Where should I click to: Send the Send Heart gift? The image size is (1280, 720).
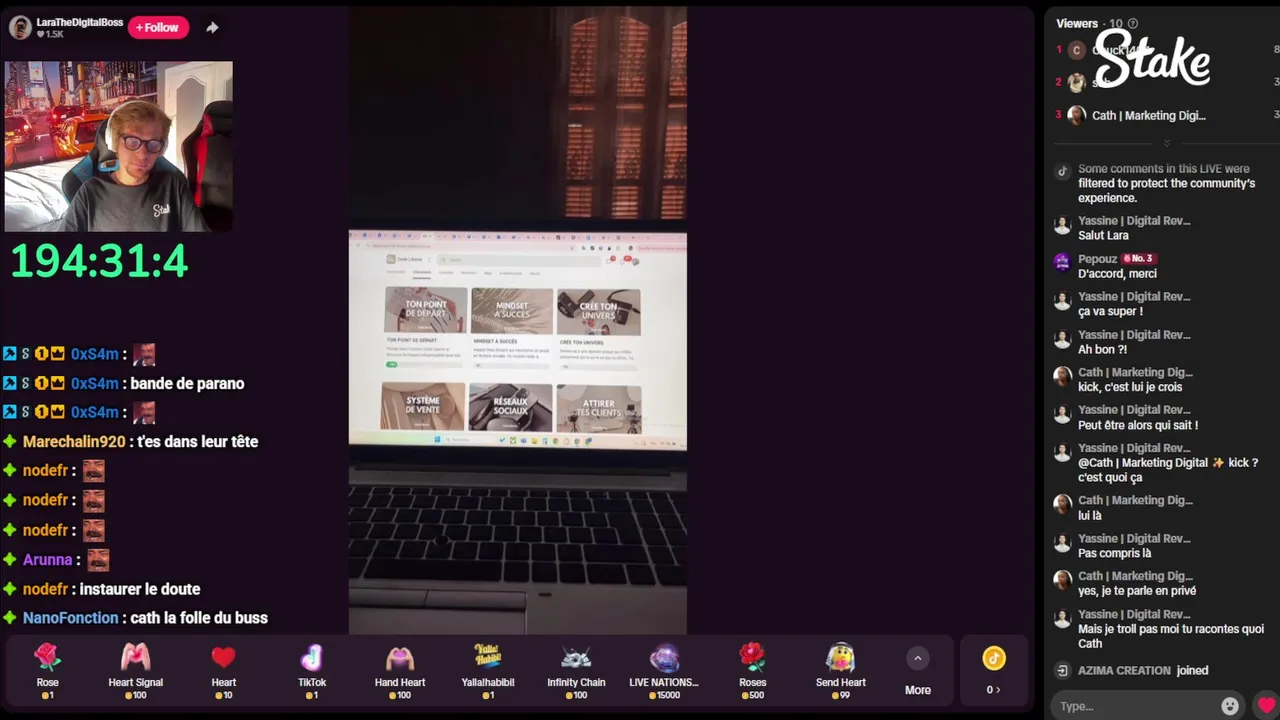pyautogui.click(x=840, y=671)
